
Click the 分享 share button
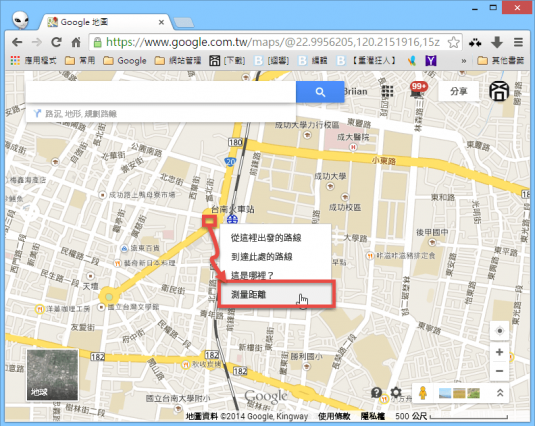pyautogui.click(x=458, y=91)
